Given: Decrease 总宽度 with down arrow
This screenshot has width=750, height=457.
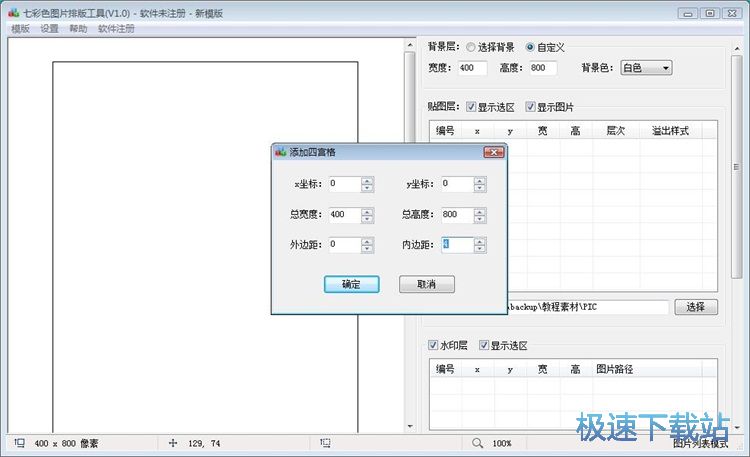Looking at the screenshot, I should 367,219.
